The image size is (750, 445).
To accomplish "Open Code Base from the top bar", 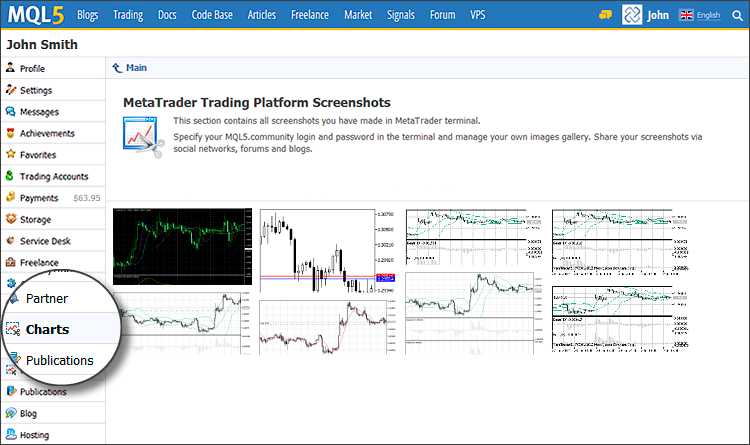I will 212,15.
